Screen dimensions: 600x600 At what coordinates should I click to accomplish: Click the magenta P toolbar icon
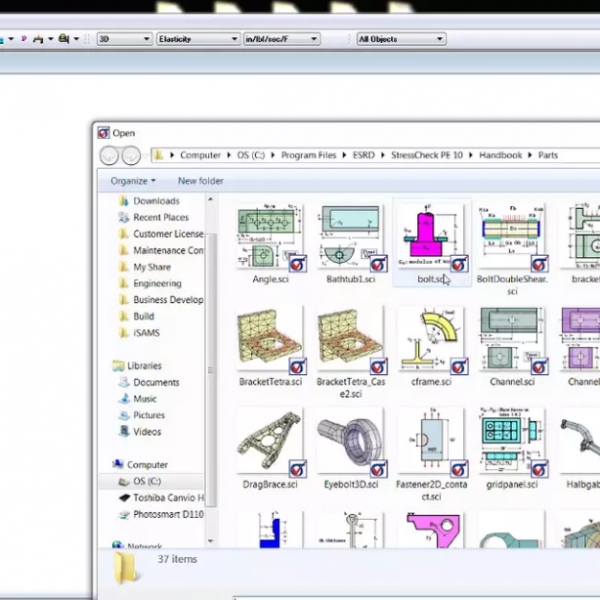(24, 39)
